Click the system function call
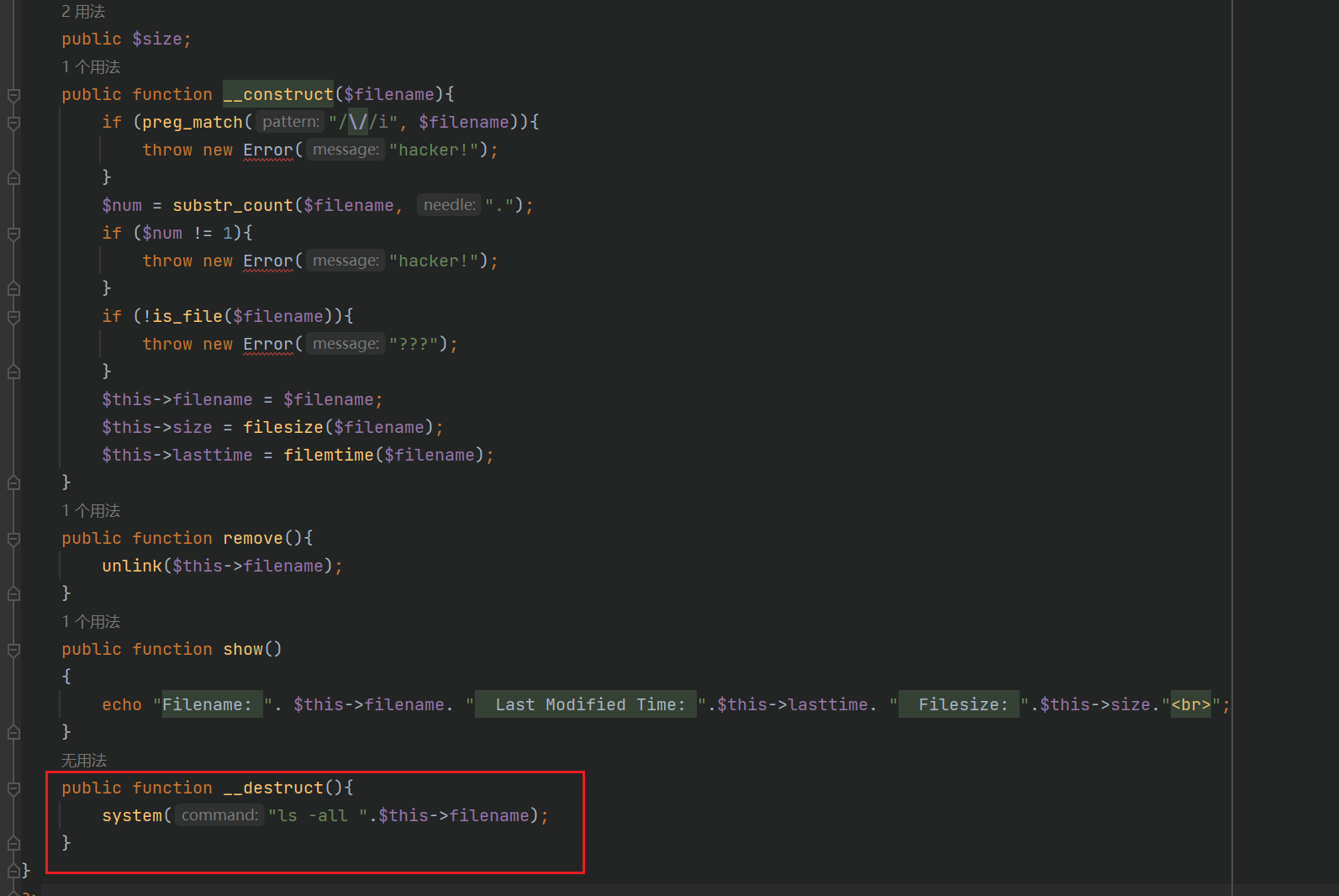The height and width of the screenshot is (896, 1339). [x=132, y=816]
